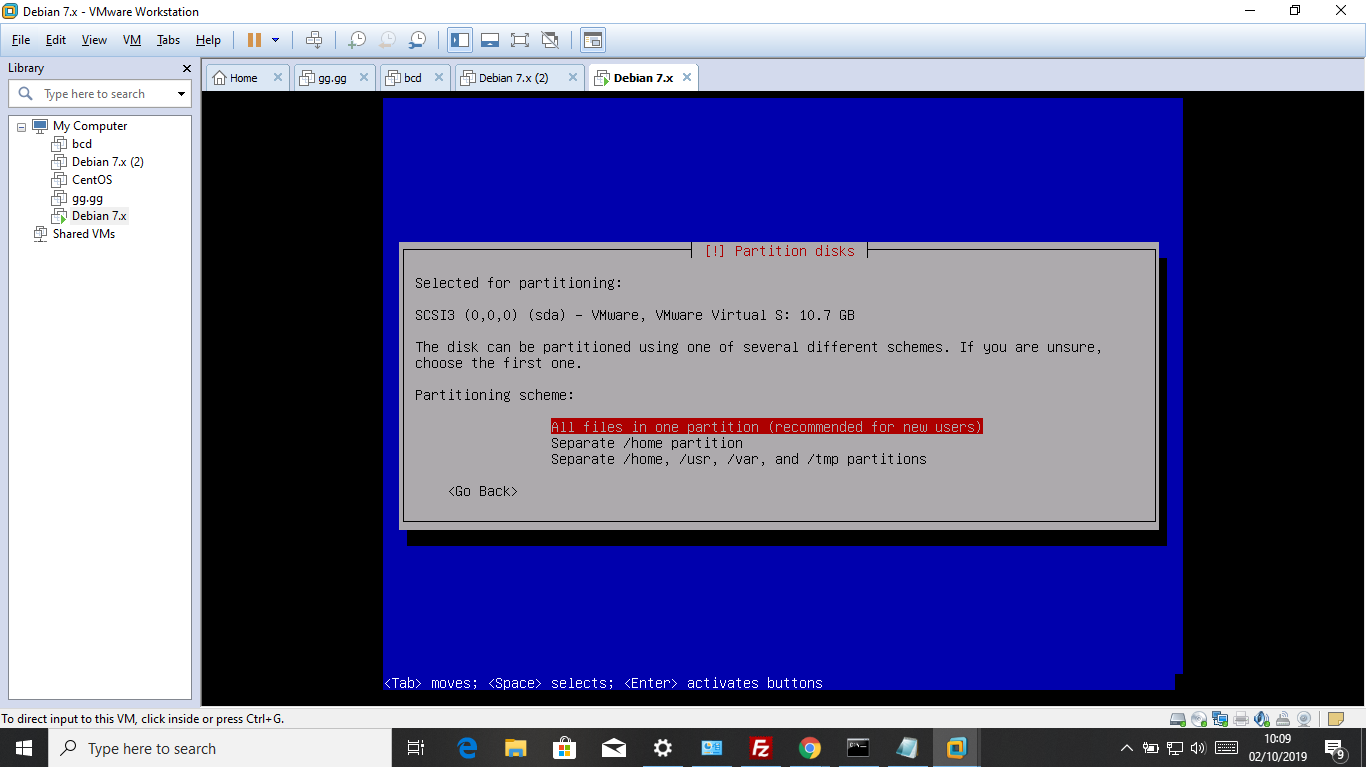Click the sound card status icon
The image size is (1366, 767).
(1262, 719)
